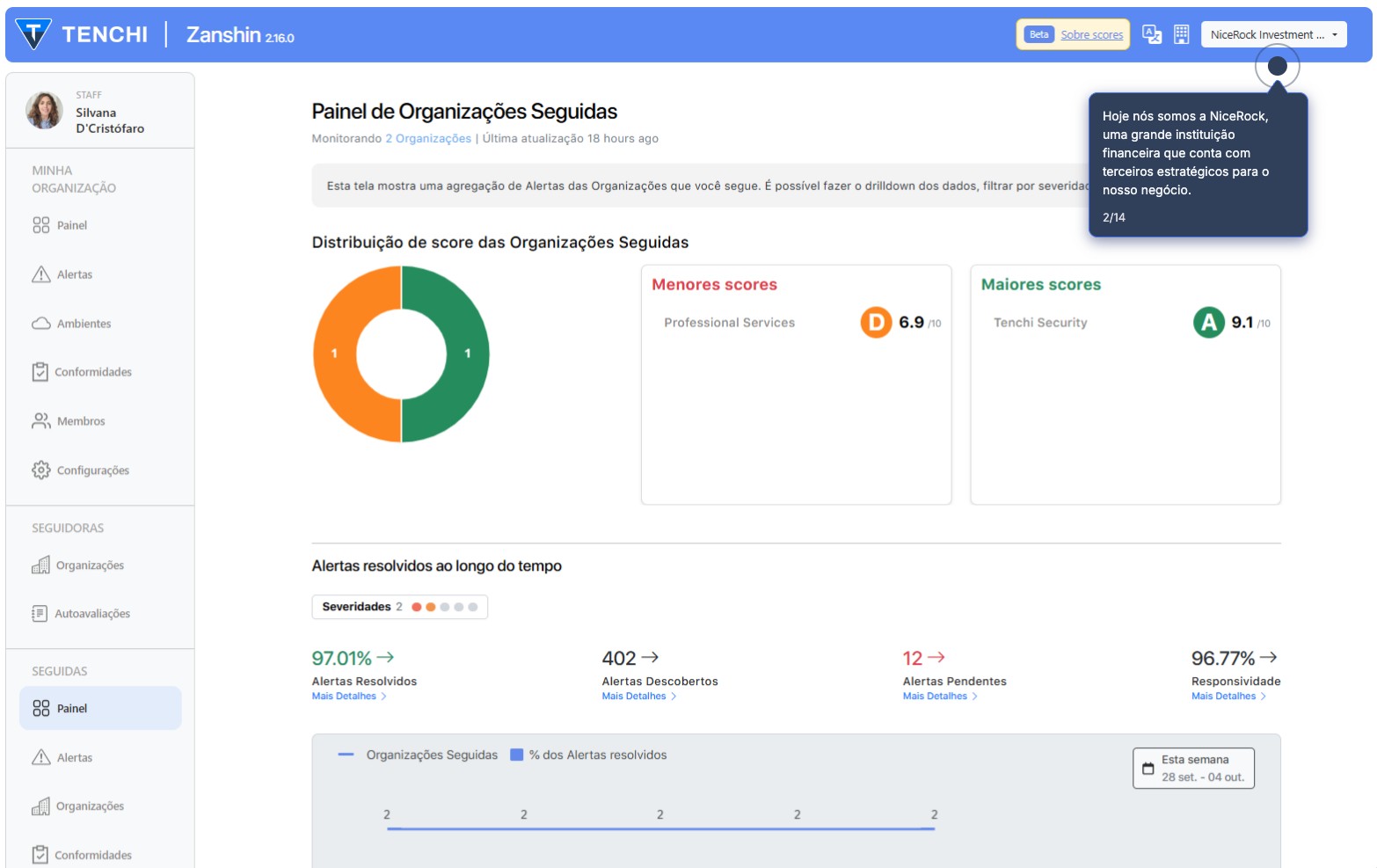Screen dimensions: 1377x868
Task: Open Mais Detalhes under Alertas Resolvidos
Action: 349,697
